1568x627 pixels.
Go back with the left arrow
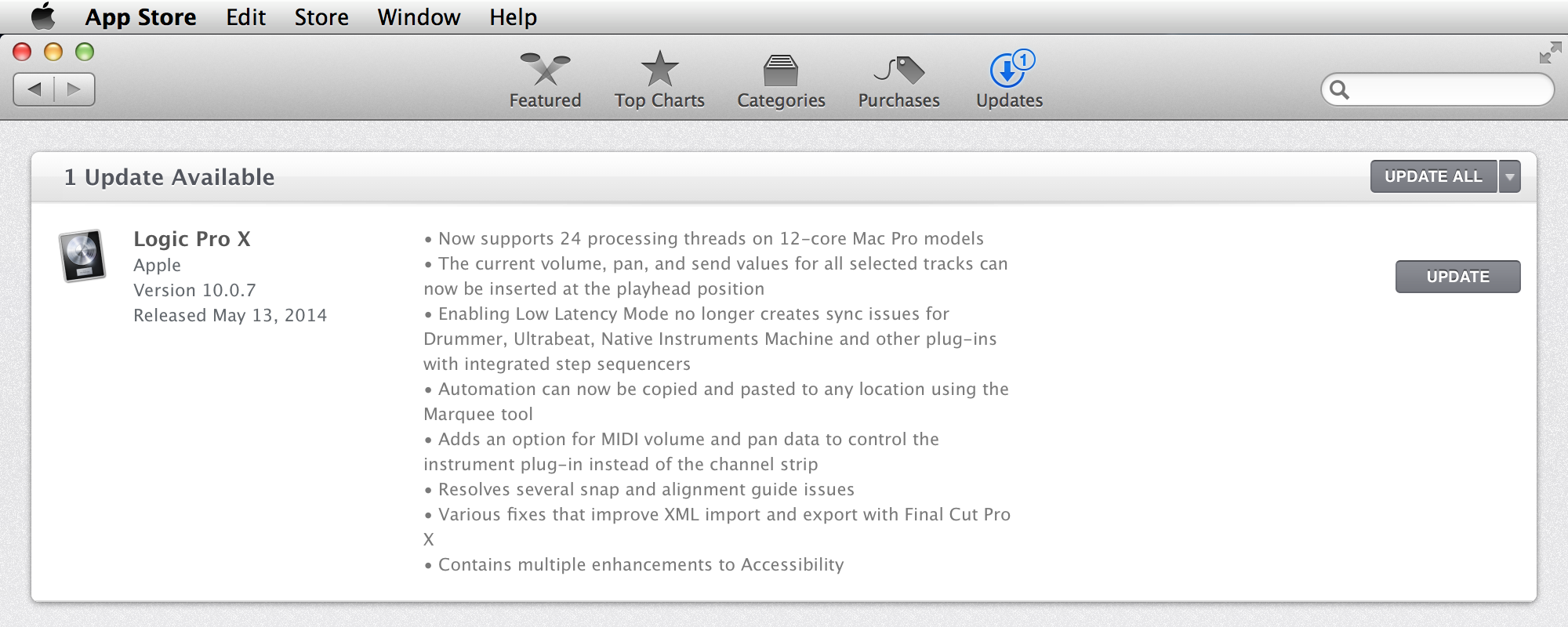pyautogui.click(x=34, y=89)
